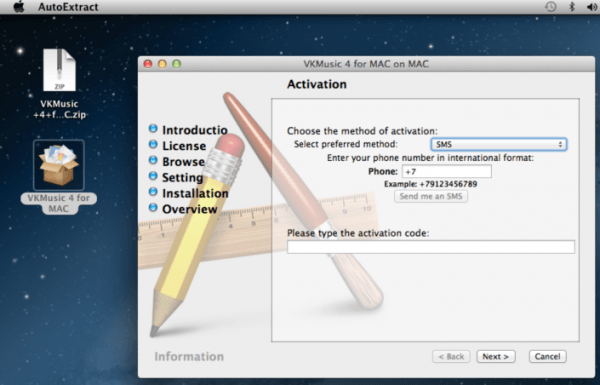Screen dimensions: 600x385
Task: Open the SMS activation method dropdown
Action: point(499,144)
